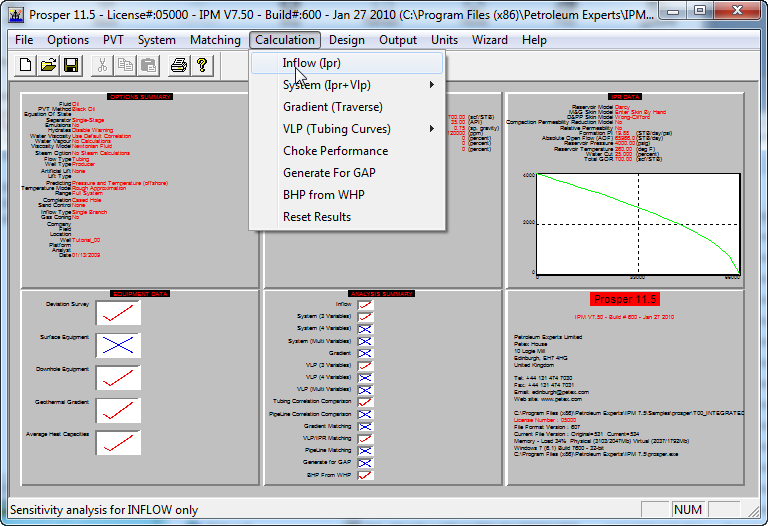
Task: Click the Gradient analysis status box
Action: [365, 353]
